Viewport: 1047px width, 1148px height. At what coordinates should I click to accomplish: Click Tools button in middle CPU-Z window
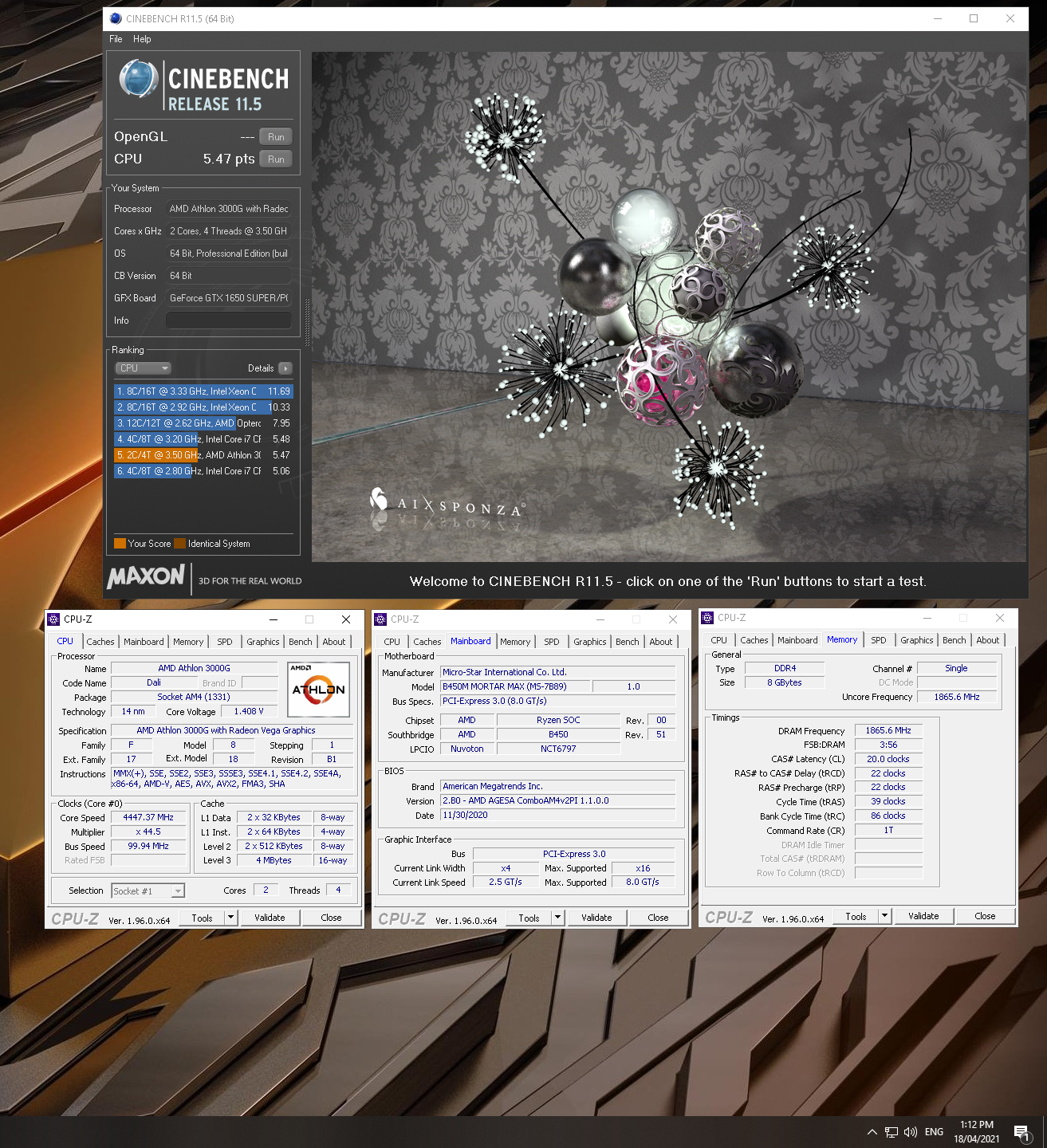pos(529,918)
